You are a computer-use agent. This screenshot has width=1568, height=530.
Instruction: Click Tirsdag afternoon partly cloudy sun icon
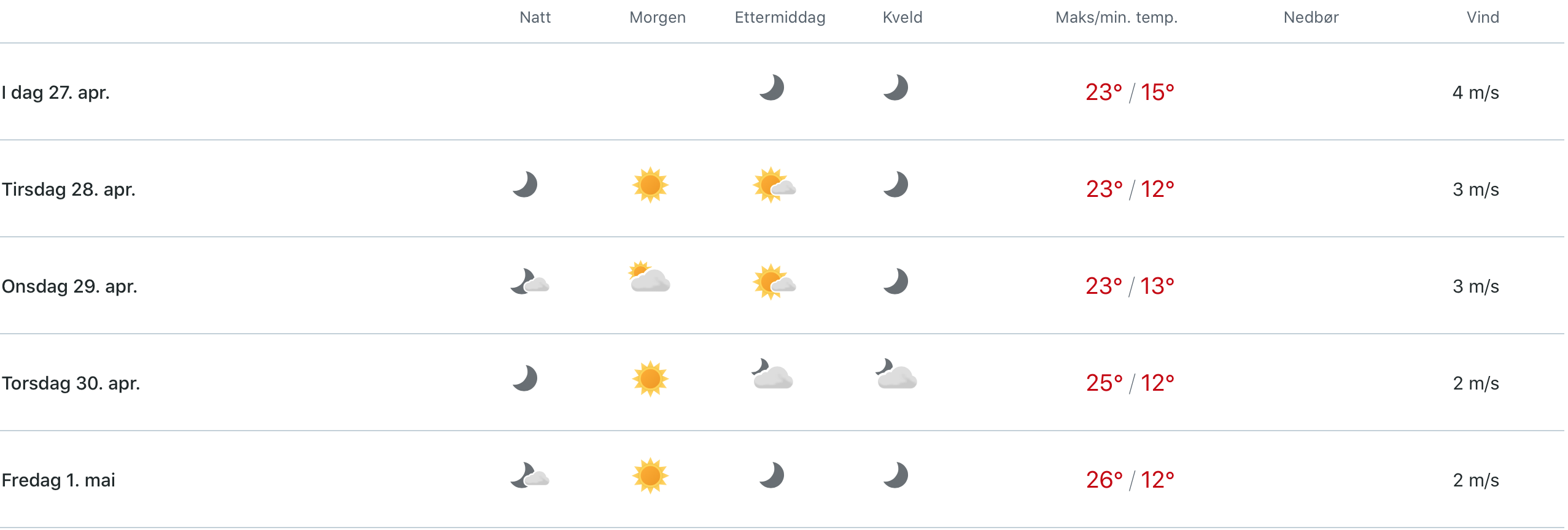pos(774,185)
